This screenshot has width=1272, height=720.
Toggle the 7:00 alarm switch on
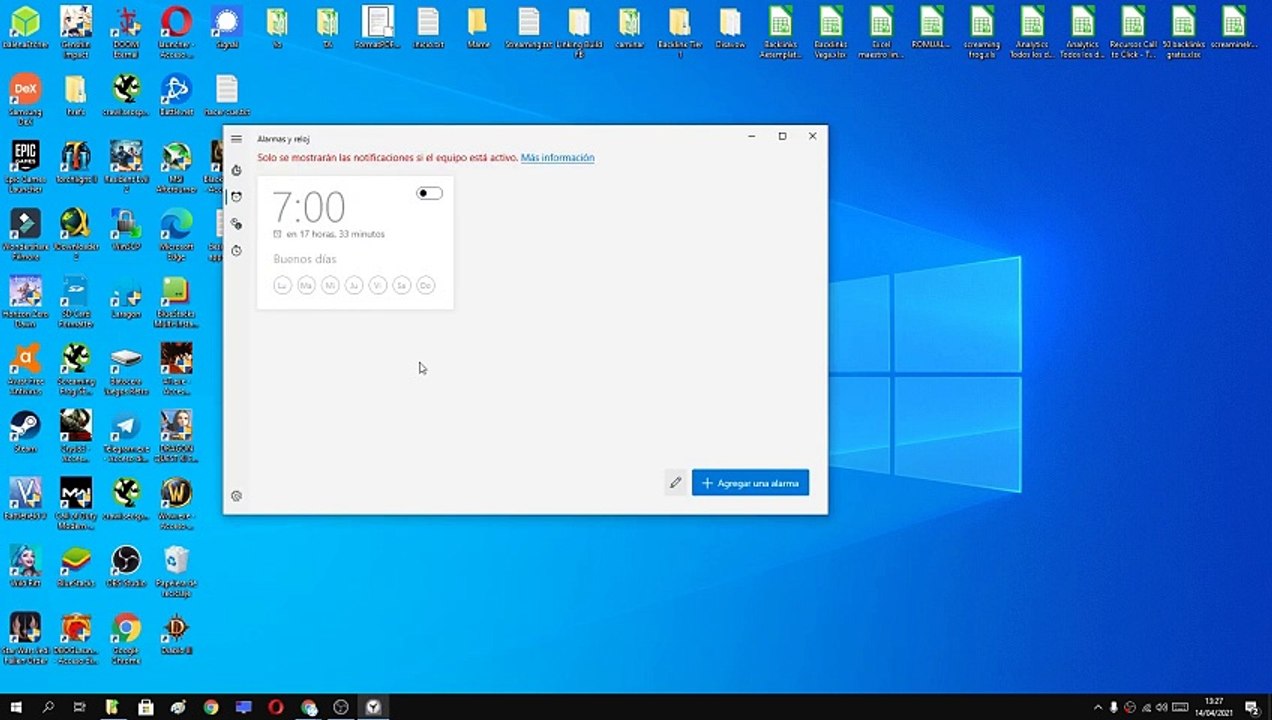click(429, 193)
